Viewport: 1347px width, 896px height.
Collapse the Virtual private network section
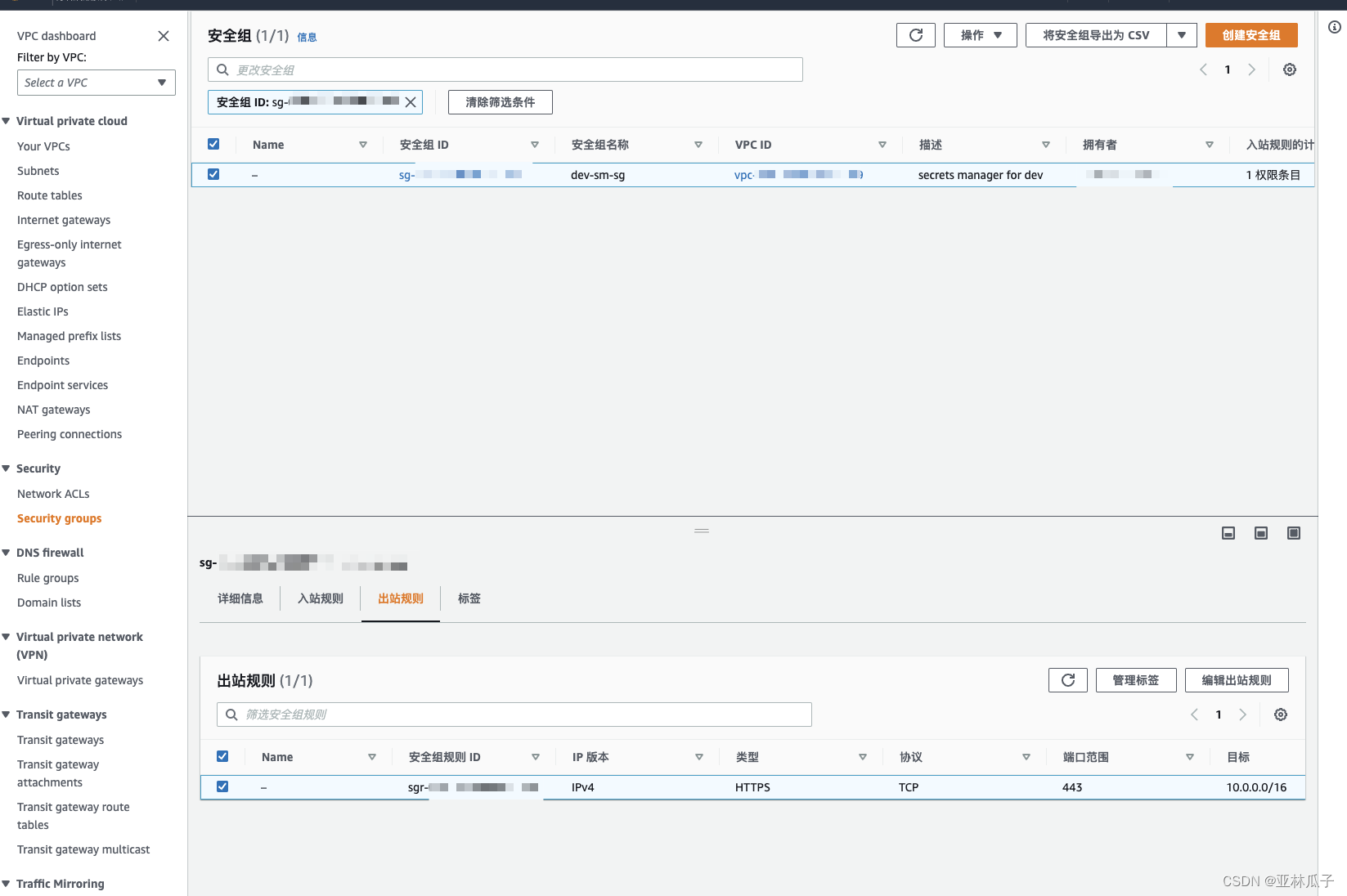point(7,637)
